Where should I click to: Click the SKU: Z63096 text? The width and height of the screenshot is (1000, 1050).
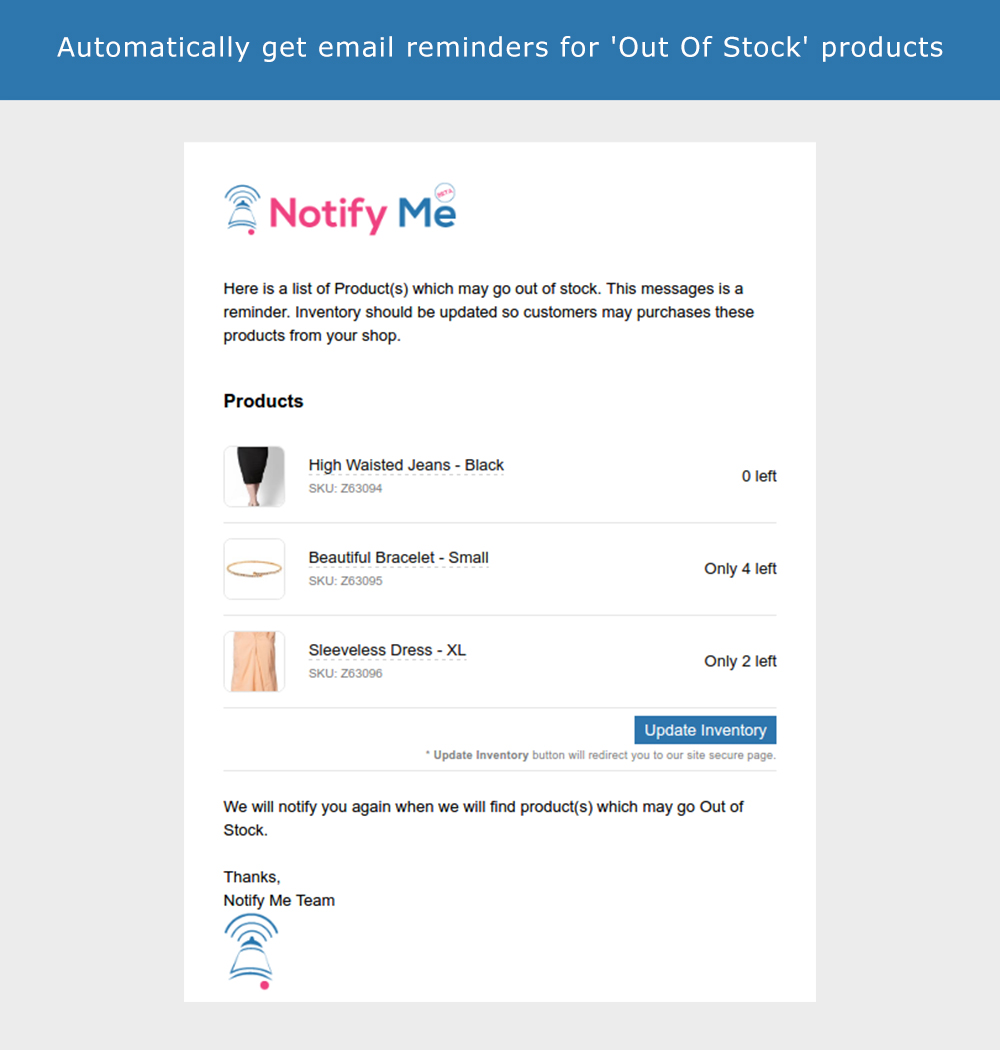pyautogui.click(x=345, y=673)
